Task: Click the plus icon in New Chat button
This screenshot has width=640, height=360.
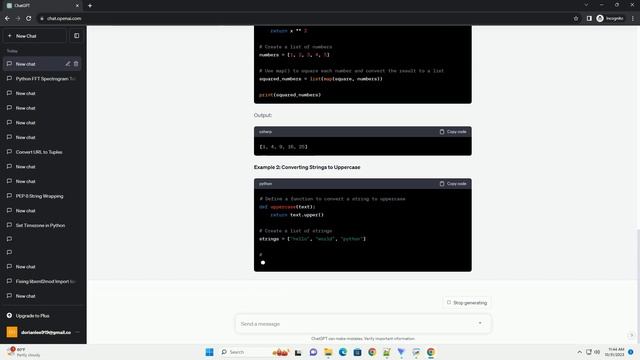Action: (x=10, y=36)
